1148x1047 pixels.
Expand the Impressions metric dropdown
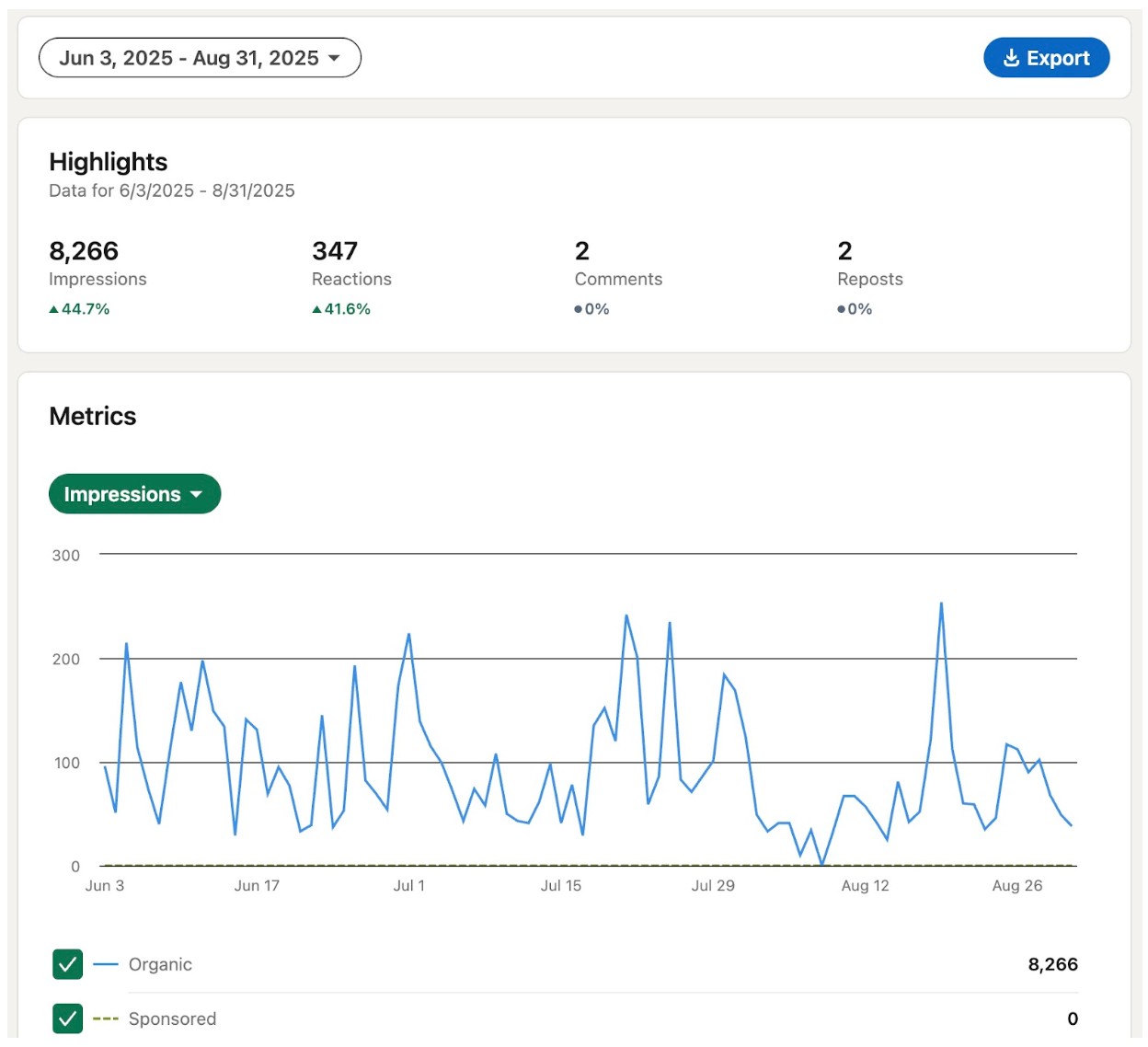pyautogui.click(x=134, y=494)
